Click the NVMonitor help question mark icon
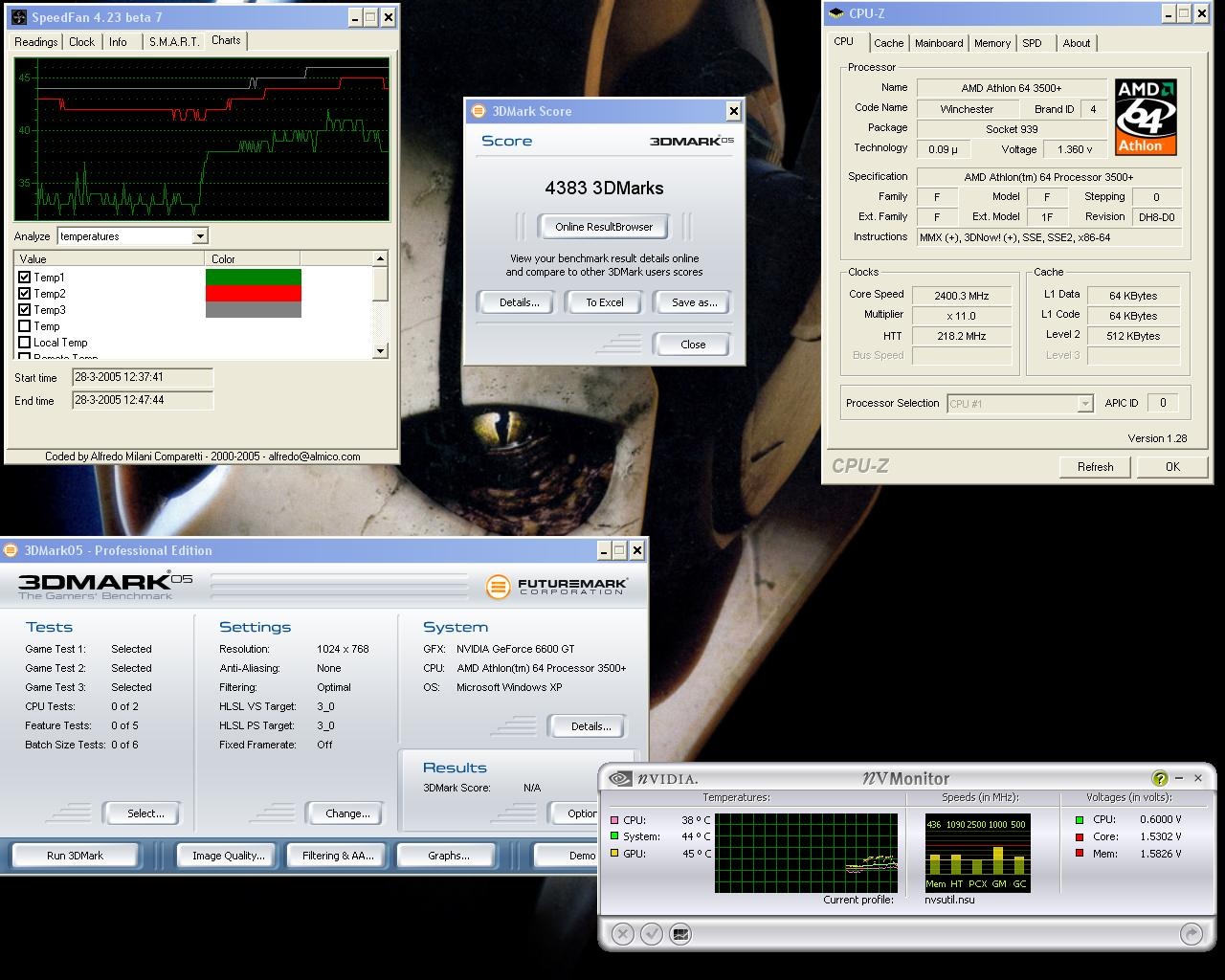This screenshot has height=980, width=1225. point(1160,779)
